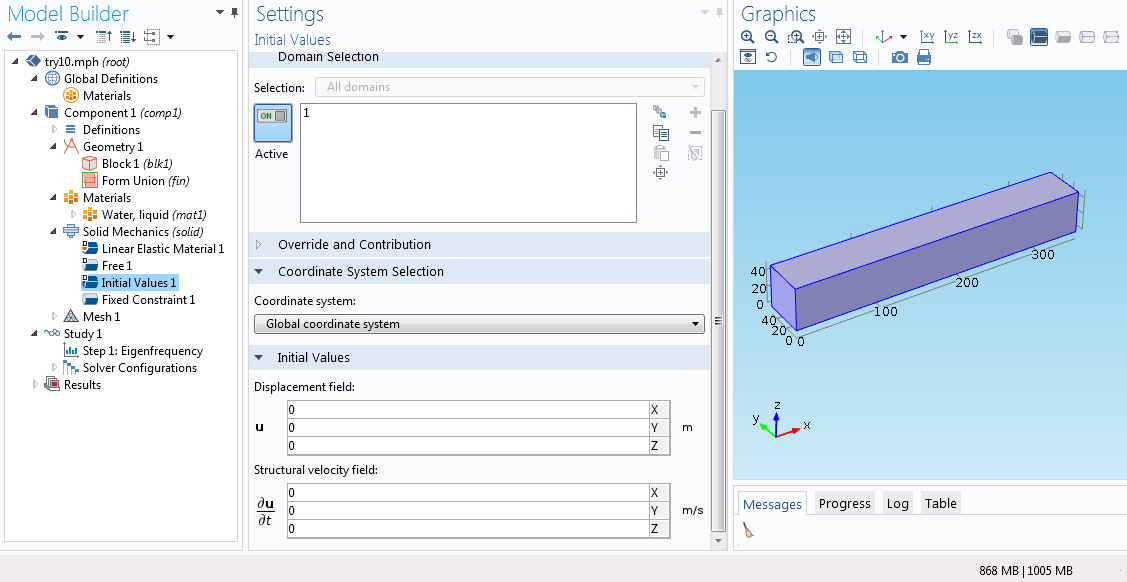Go back with the blue left arrow

coord(14,37)
